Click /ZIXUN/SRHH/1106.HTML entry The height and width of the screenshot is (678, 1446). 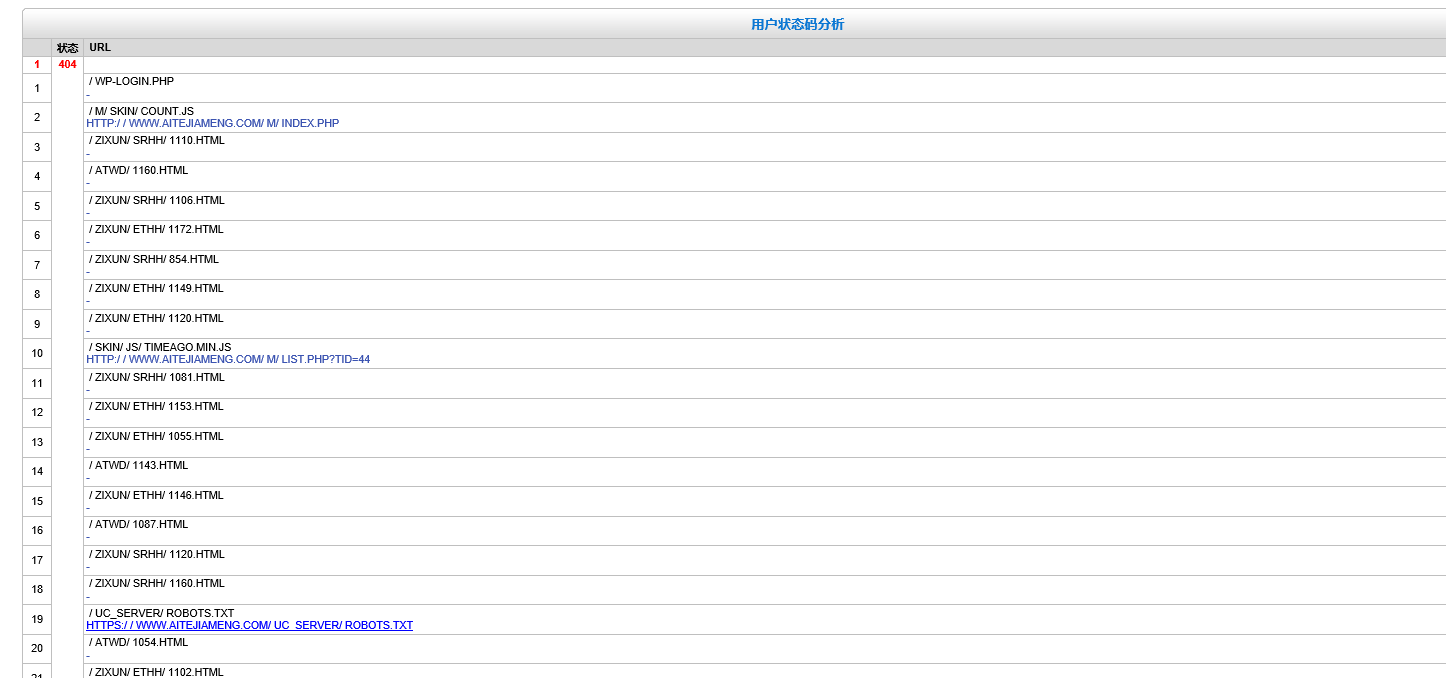(x=156, y=200)
